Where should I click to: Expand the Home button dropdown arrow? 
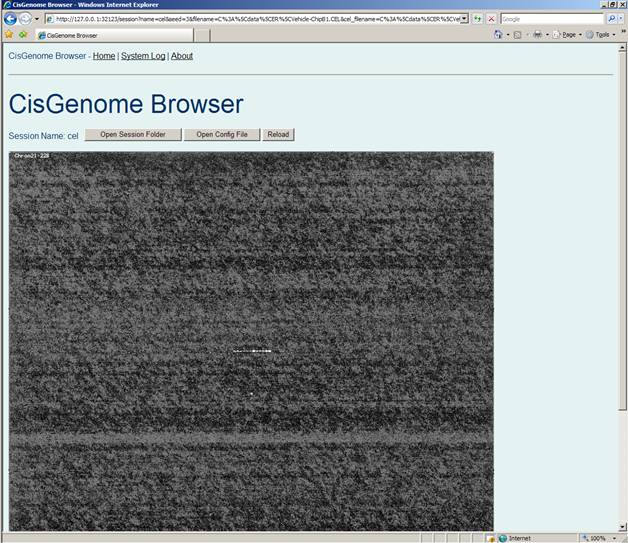click(x=508, y=35)
